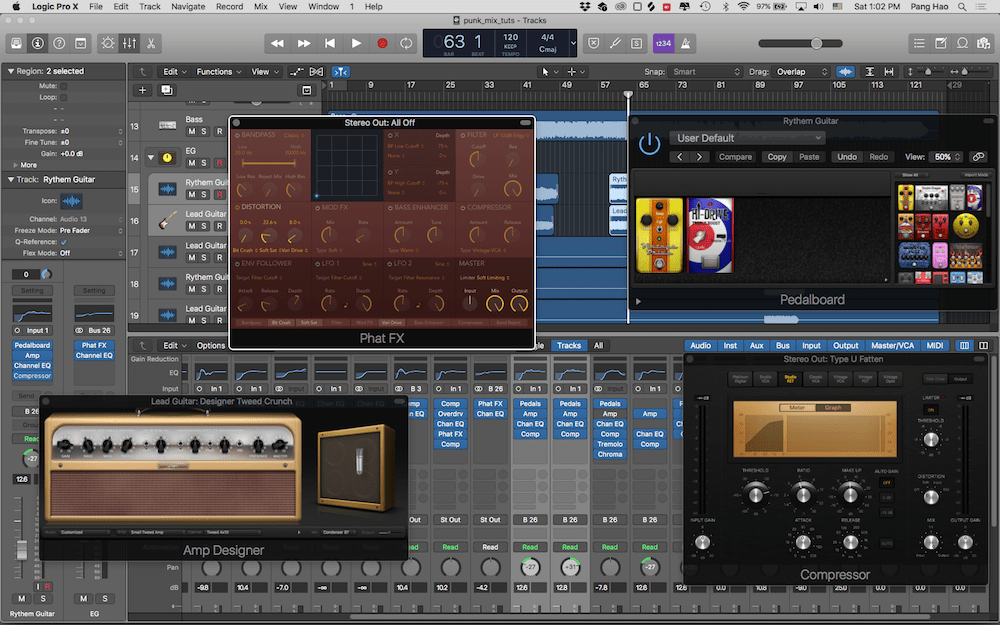Click the Copy button in Pedalboard header

777,157
